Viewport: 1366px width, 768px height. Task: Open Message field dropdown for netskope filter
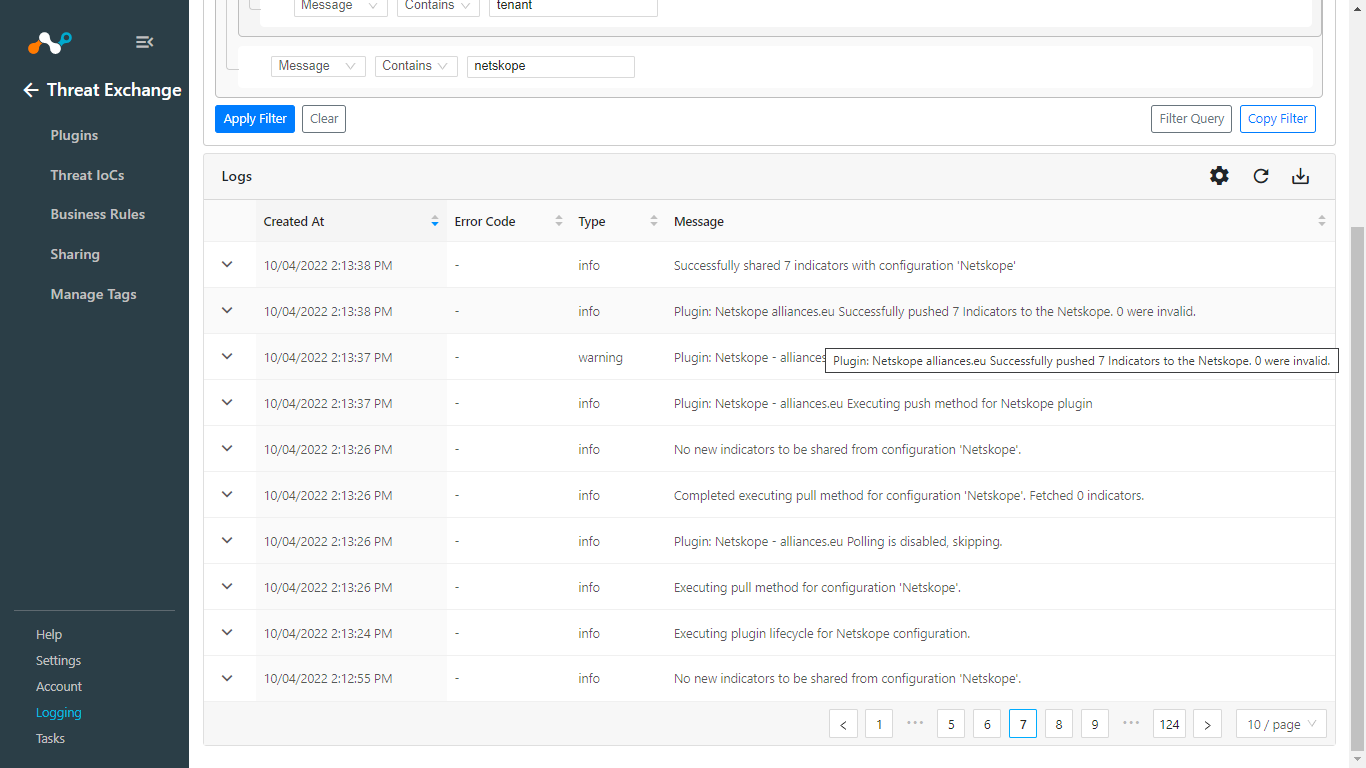[318, 66]
